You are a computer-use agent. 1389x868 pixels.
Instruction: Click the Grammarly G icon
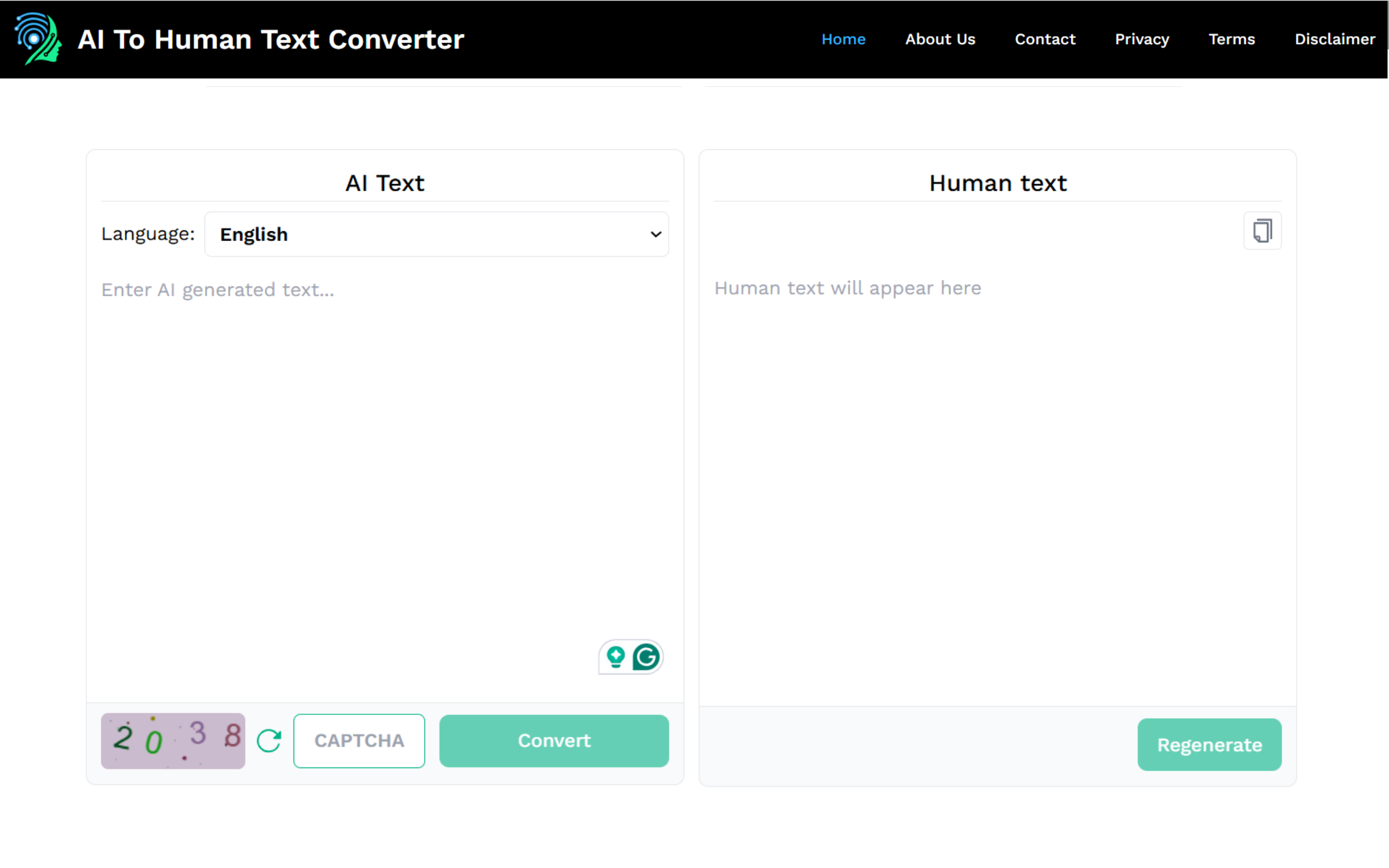[646, 657]
